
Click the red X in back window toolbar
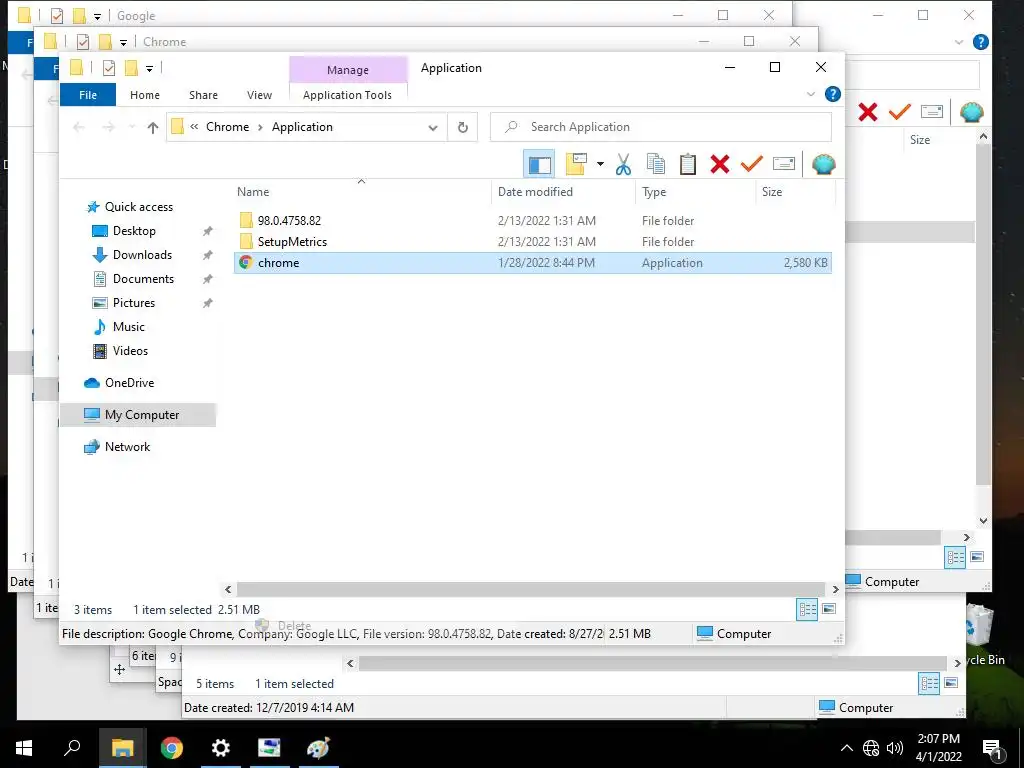coord(868,112)
